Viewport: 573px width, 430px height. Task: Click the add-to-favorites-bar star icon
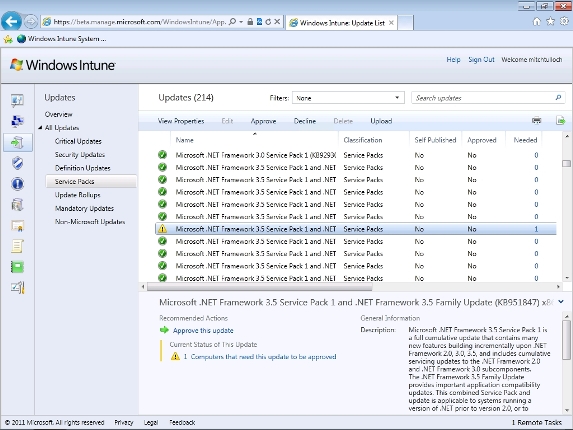pos(8,39)
